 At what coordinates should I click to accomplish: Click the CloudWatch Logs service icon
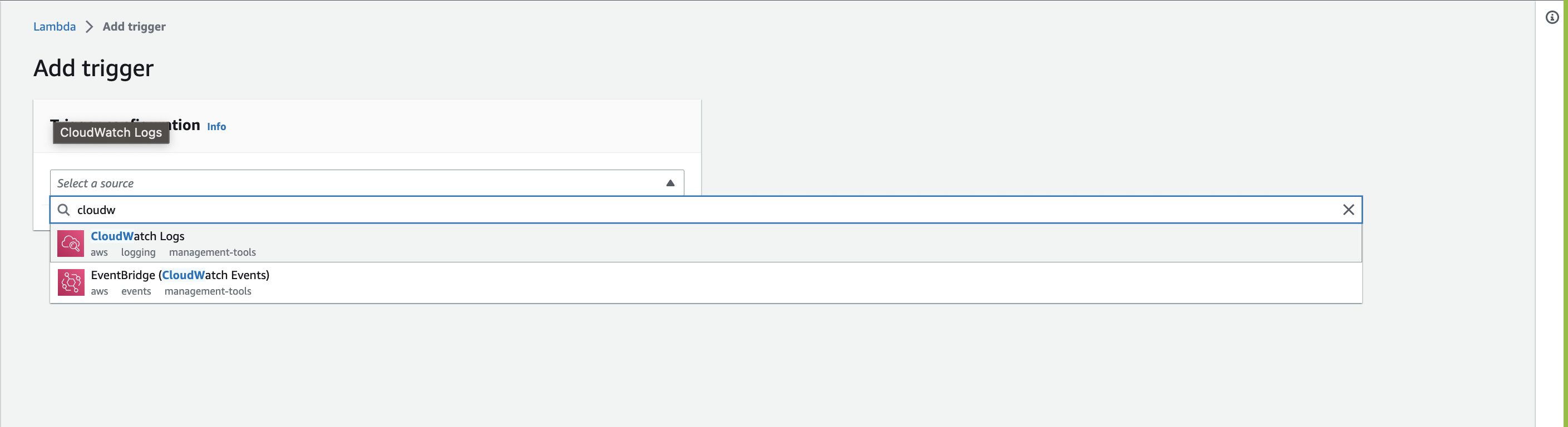[71, 244]
